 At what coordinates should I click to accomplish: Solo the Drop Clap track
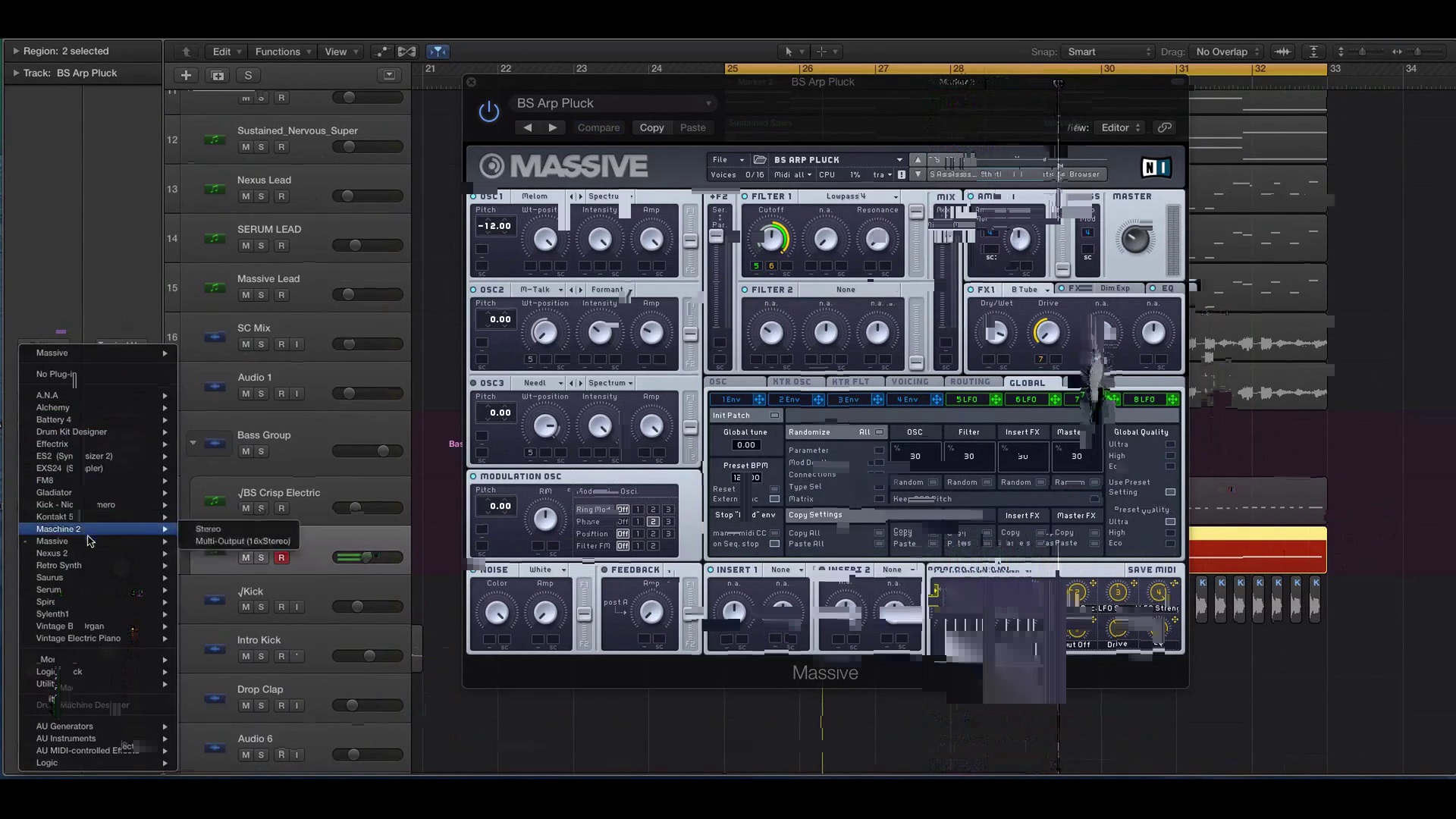[261, 705]
